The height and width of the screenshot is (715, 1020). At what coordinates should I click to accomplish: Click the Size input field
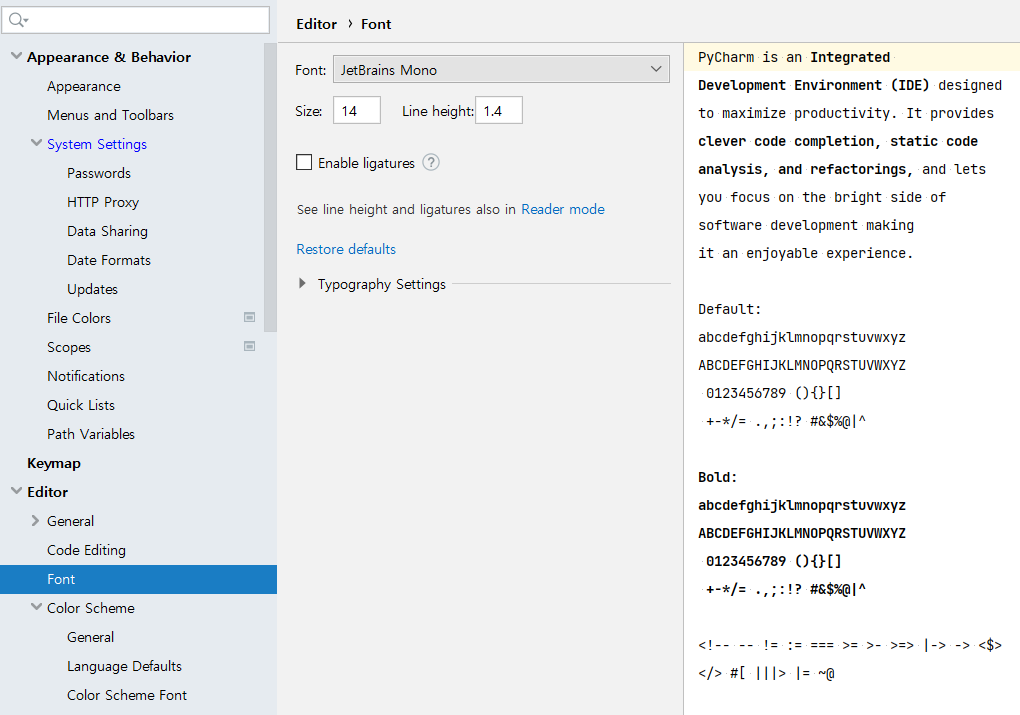coord(356,111)
